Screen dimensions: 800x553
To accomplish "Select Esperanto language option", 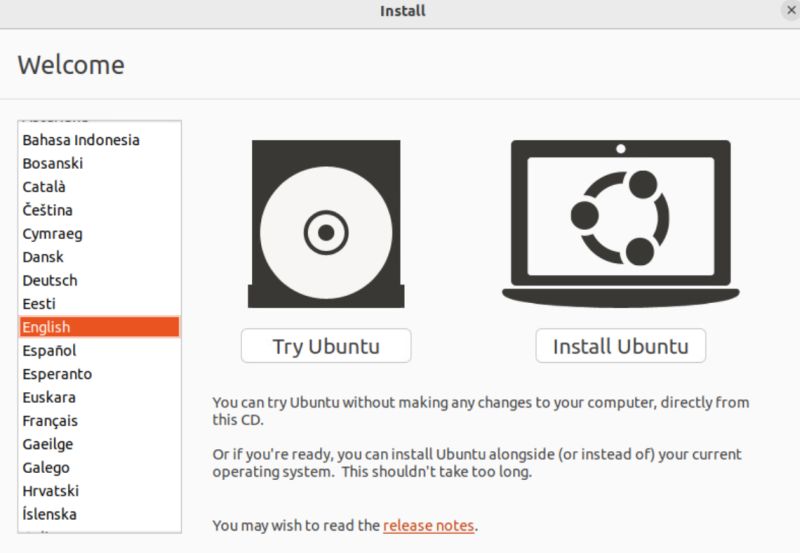I will 99,374.
